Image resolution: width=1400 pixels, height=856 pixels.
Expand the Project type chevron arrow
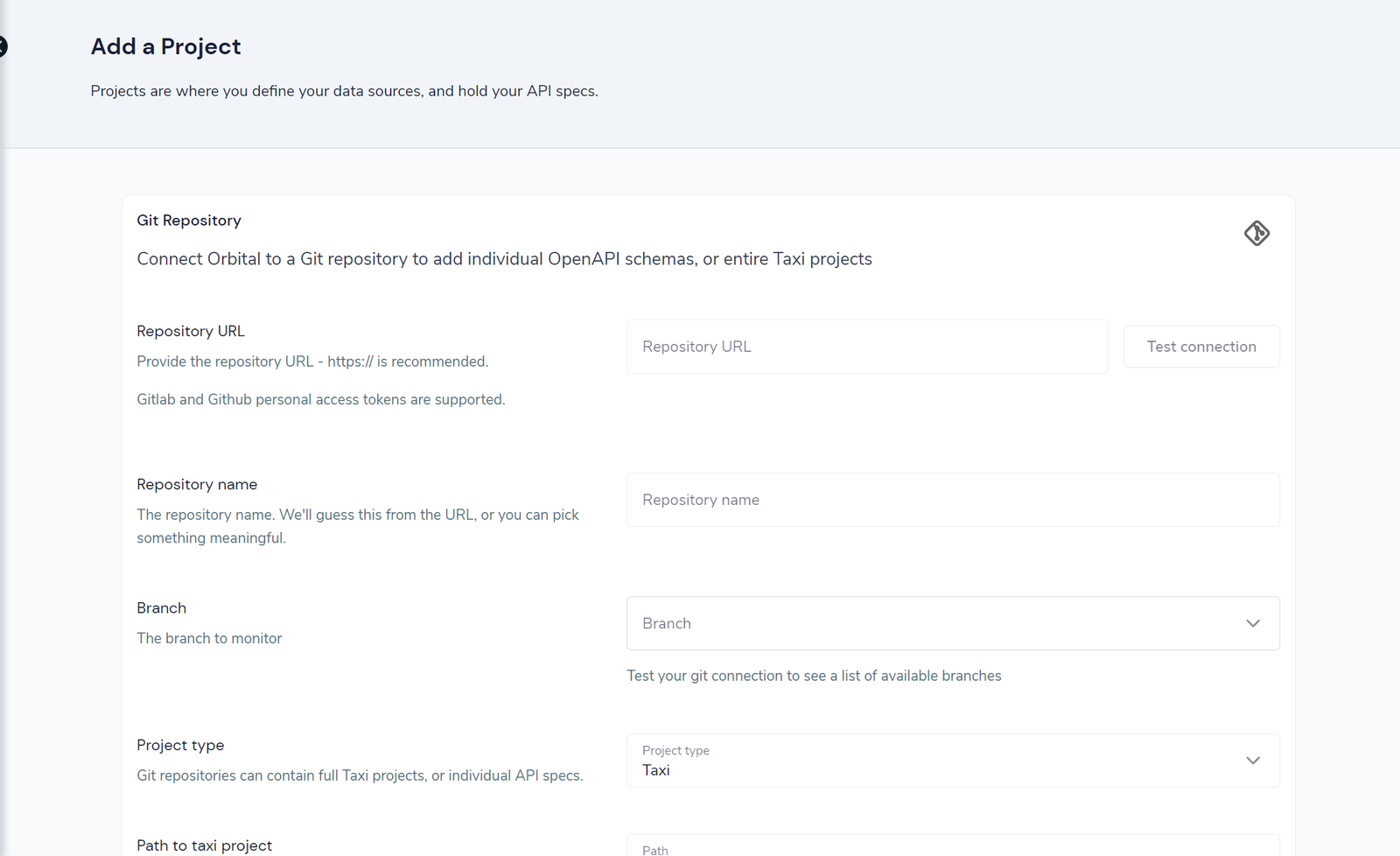tap(1253, 761)
